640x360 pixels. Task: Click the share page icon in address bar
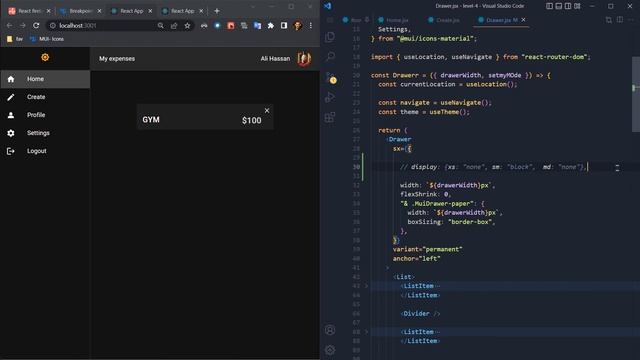click(174, 25)
